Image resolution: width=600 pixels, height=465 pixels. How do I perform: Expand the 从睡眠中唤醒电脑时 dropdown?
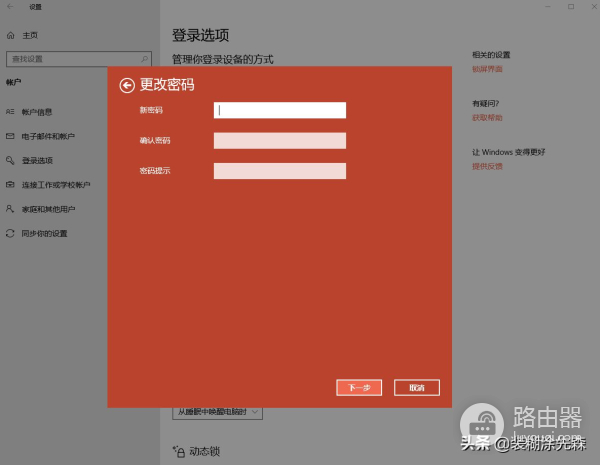[217, 412]
